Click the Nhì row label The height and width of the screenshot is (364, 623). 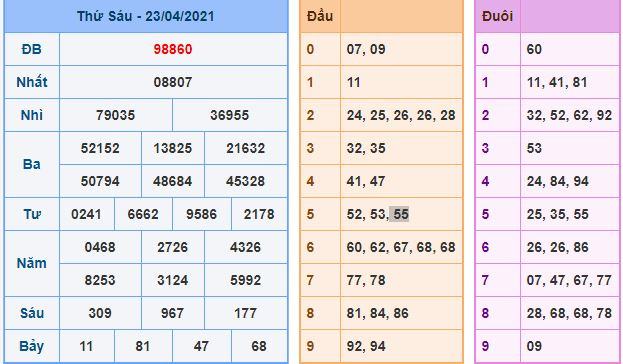(x=32, y=115)
